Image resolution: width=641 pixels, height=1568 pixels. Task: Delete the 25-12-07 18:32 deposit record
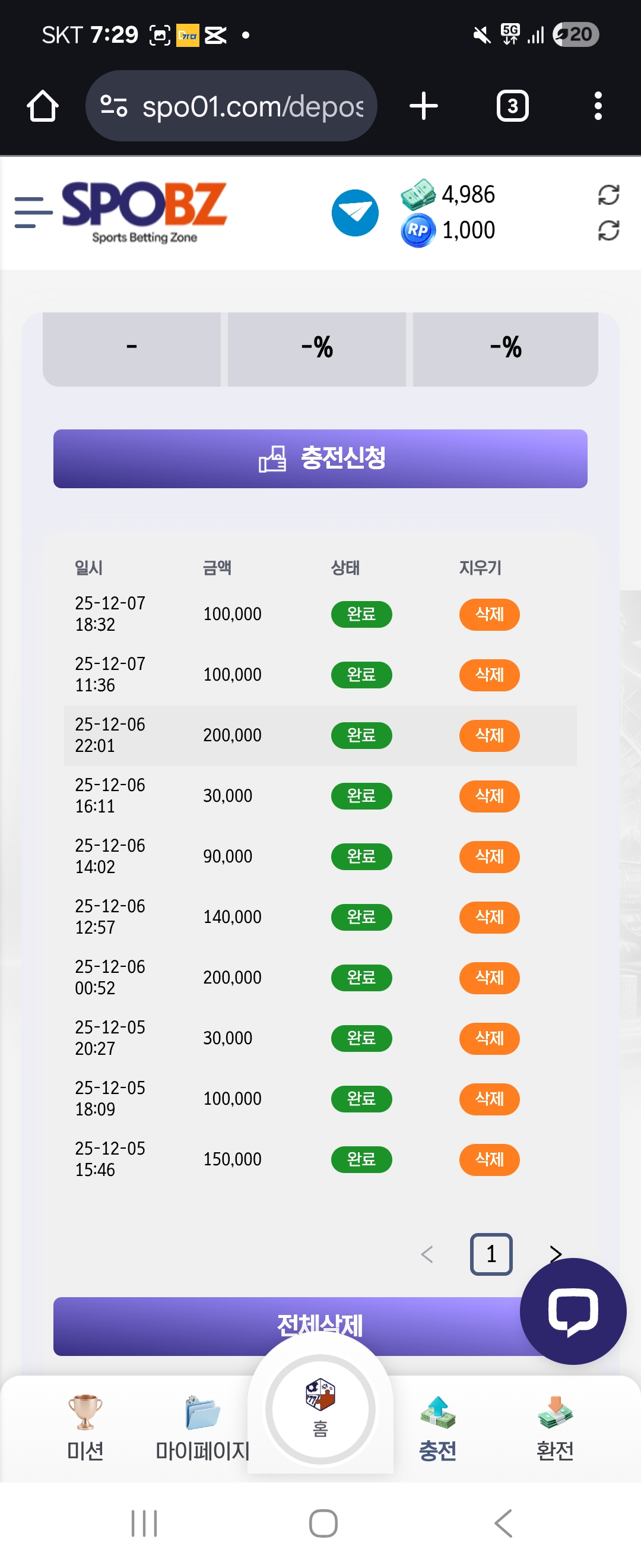tap(489, 614)
